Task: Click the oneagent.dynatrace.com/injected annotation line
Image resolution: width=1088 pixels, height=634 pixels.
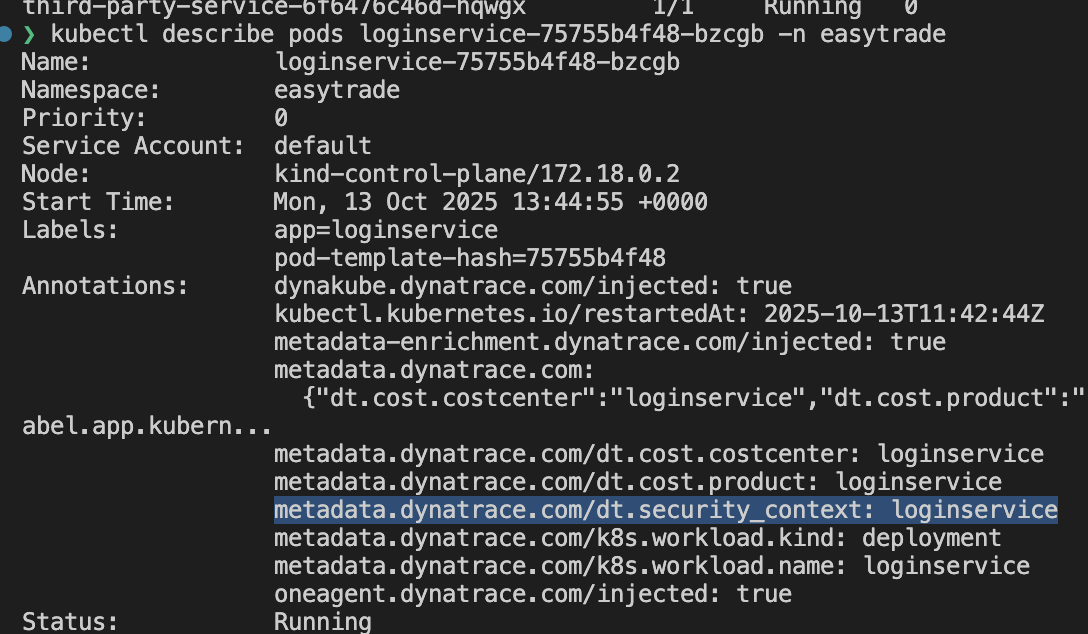Action: 533,594
